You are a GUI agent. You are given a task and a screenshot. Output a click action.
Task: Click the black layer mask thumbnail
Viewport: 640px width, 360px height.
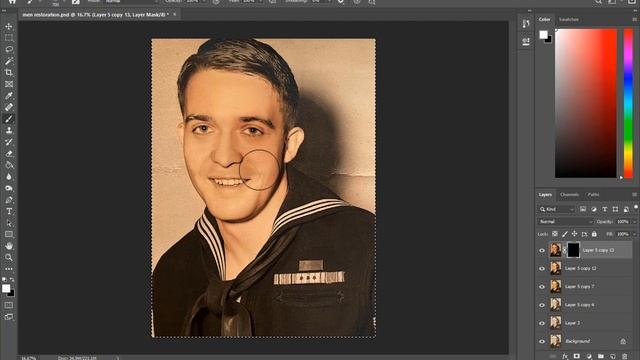pyautogui.click(x=573, y=250)
